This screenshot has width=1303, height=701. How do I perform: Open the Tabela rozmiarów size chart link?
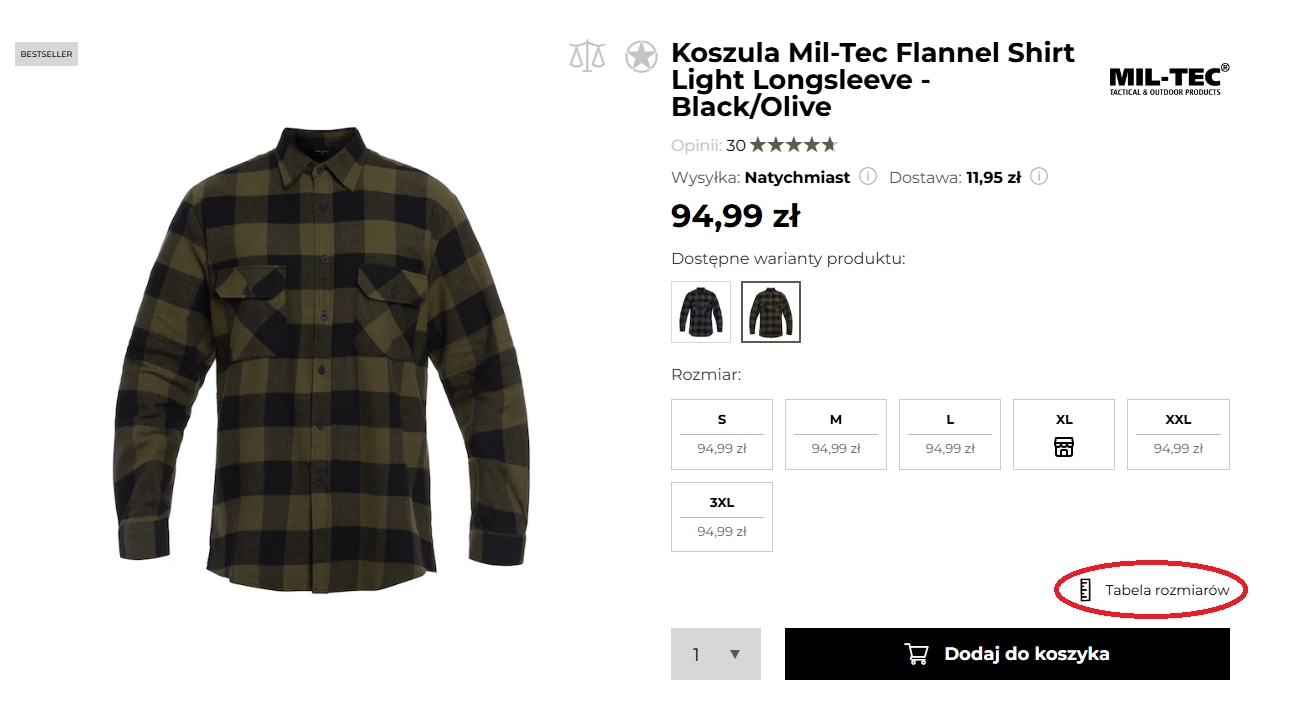click(1167, 590)
